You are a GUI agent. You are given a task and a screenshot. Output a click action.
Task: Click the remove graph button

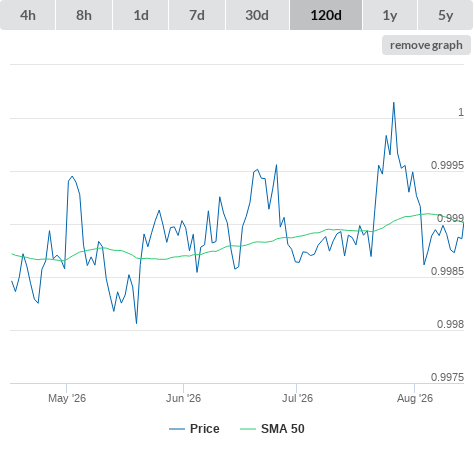click(426, 45)
